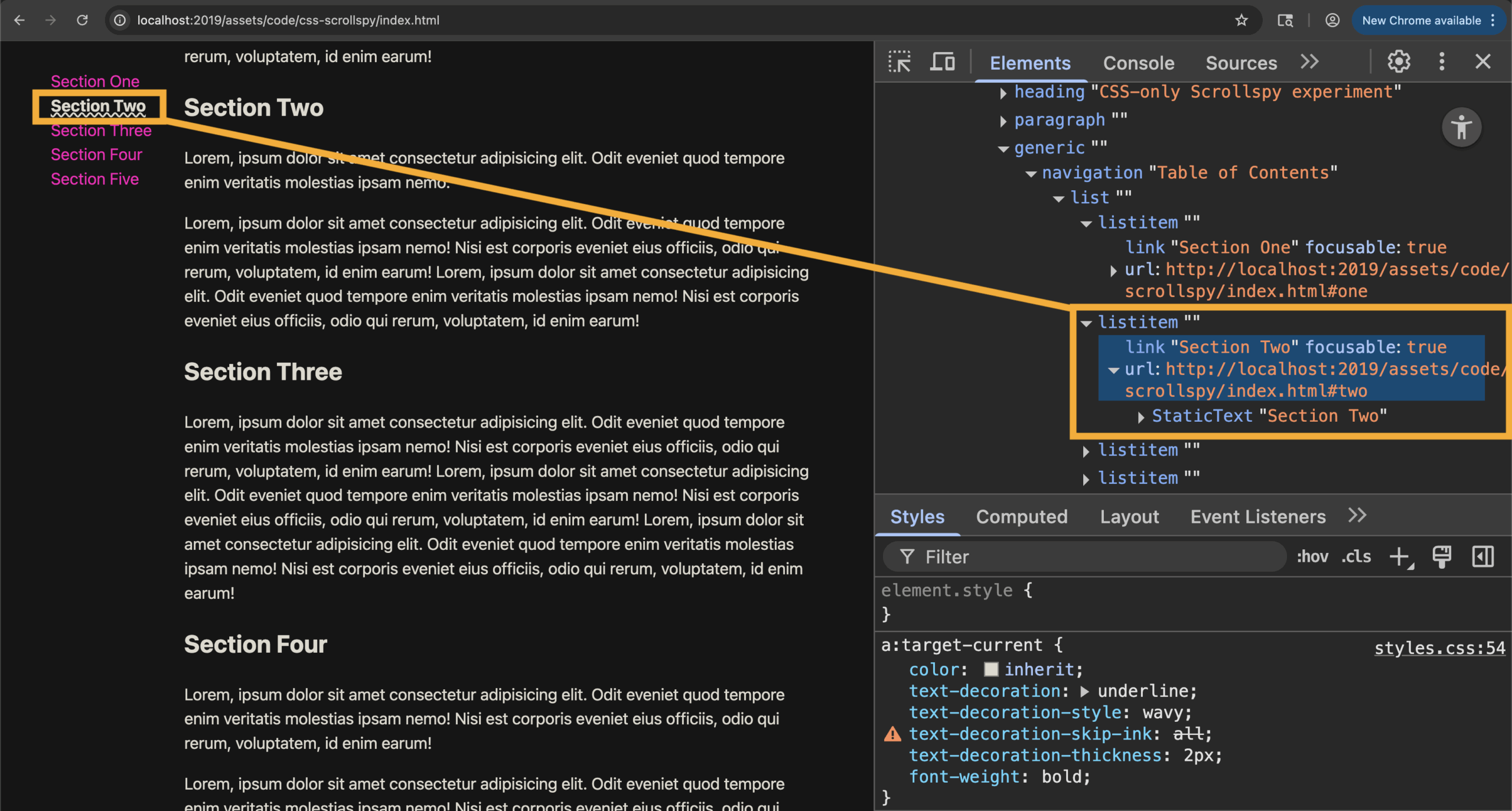Click the a:target-current selector text
The height and width of the screenshot is (811, 1512).
pyautogui.click(x=962, y=645)
